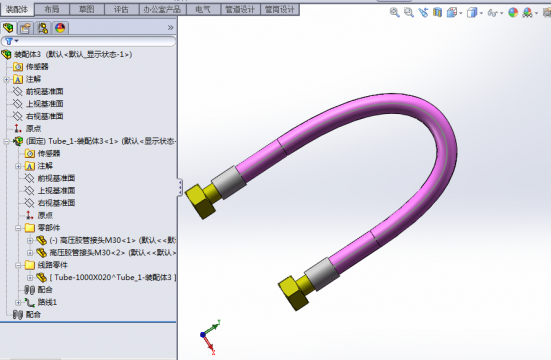
Task: Select the Section View icon
Action: pyautogui.click(x=437, y=13)
